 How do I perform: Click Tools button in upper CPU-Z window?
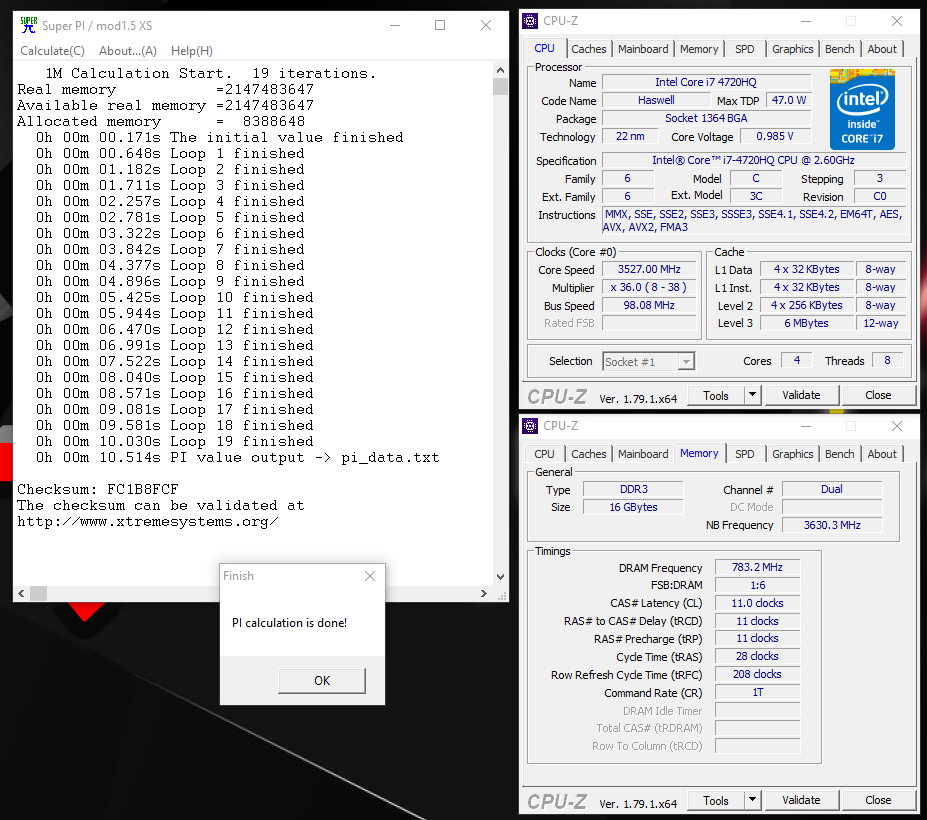(x=716, y=396)
